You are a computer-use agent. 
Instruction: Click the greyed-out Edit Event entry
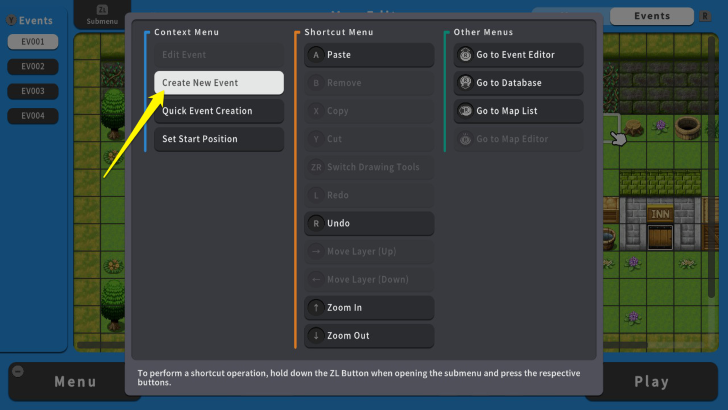(x=219, y=55)
